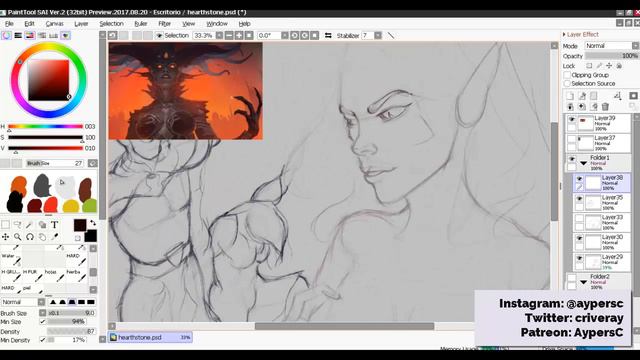Select the hierba brush preset
Viewport: 640px width, 360px height.
coord(76,276)
